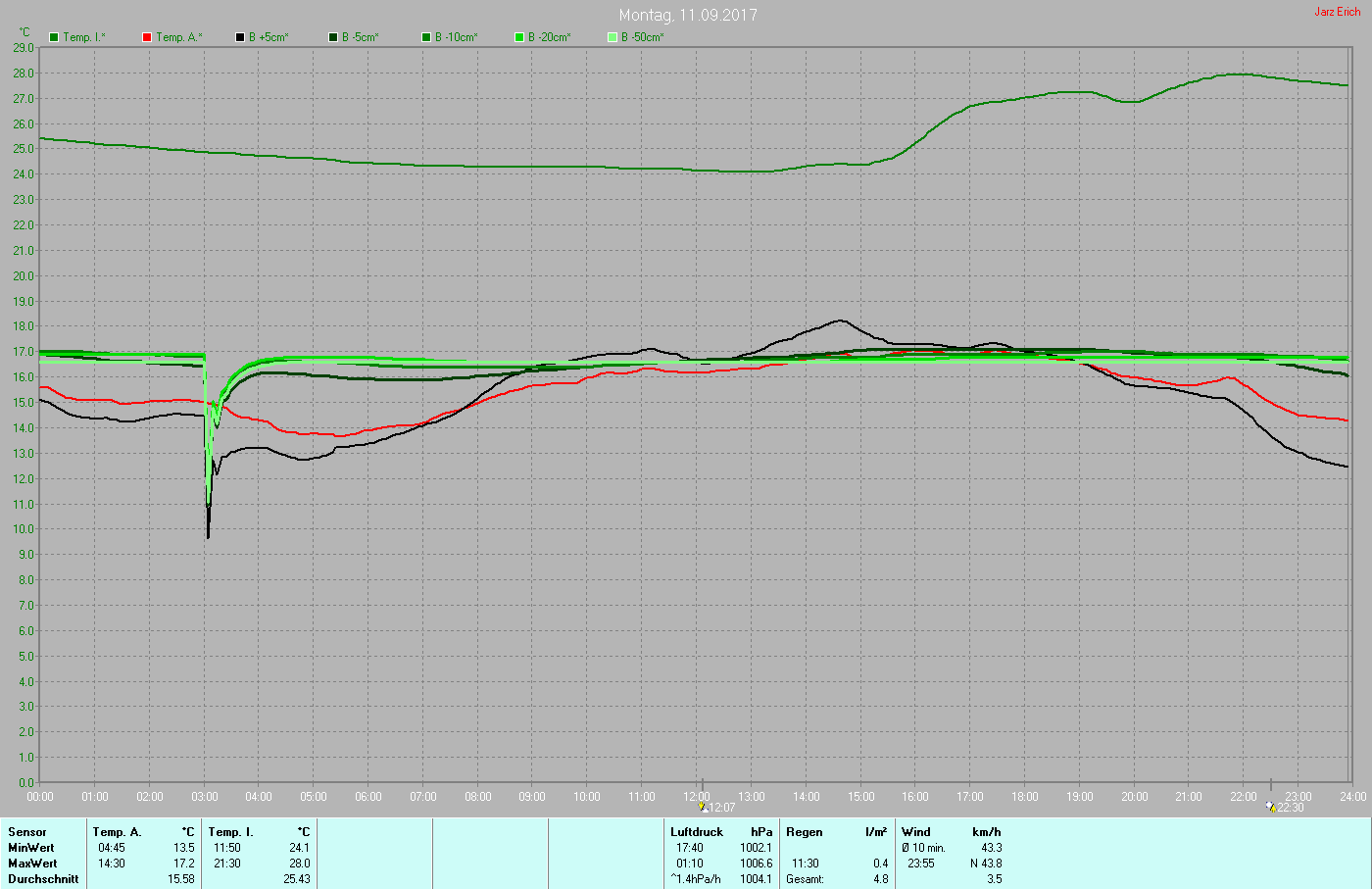Select the 'B -10cm*' legend label
Screen dimensions: 1372x889
tap(457, 37)
